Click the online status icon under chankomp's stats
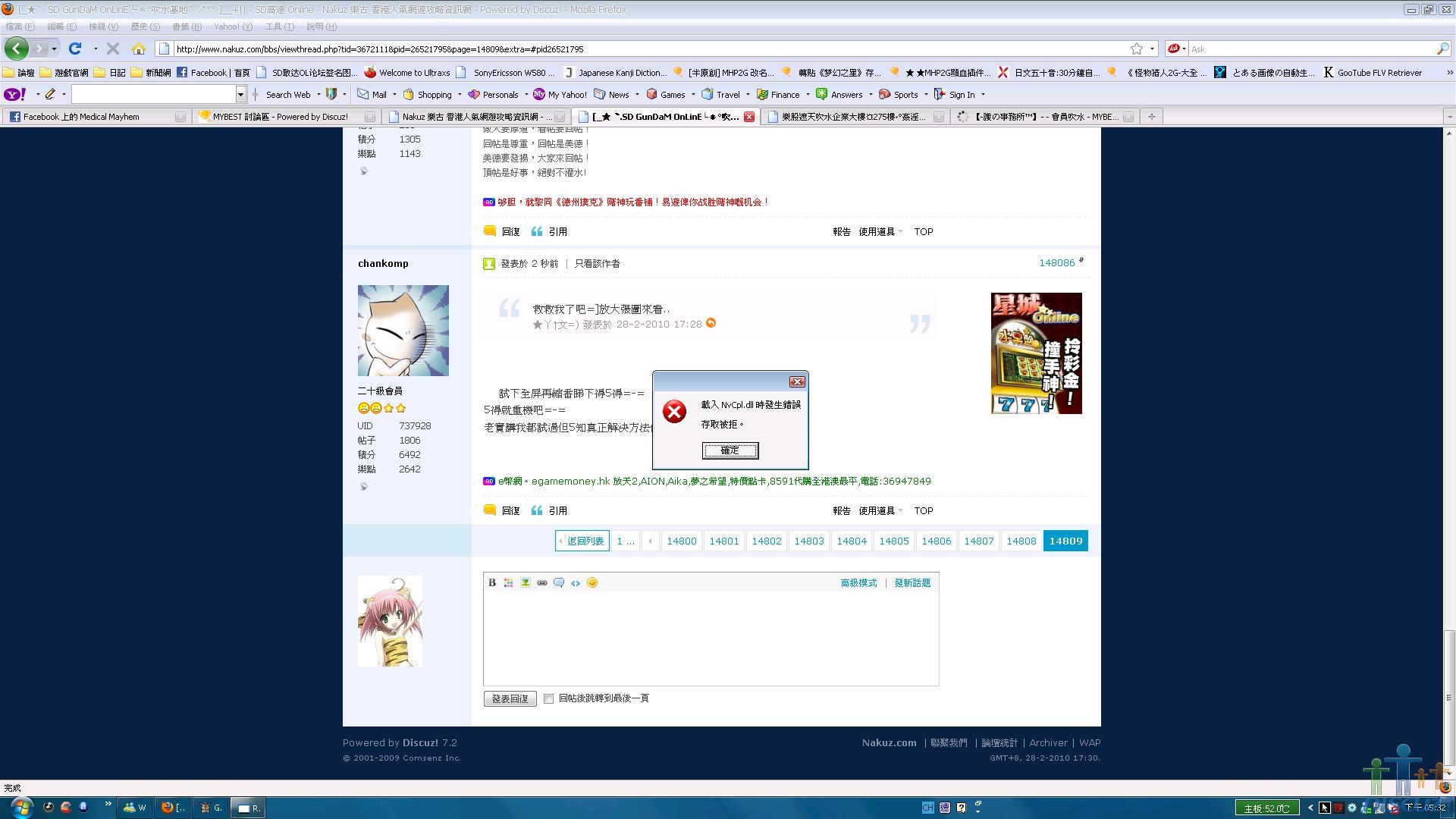Screen dimensions: 1456x819 click(x=364, y=486)
